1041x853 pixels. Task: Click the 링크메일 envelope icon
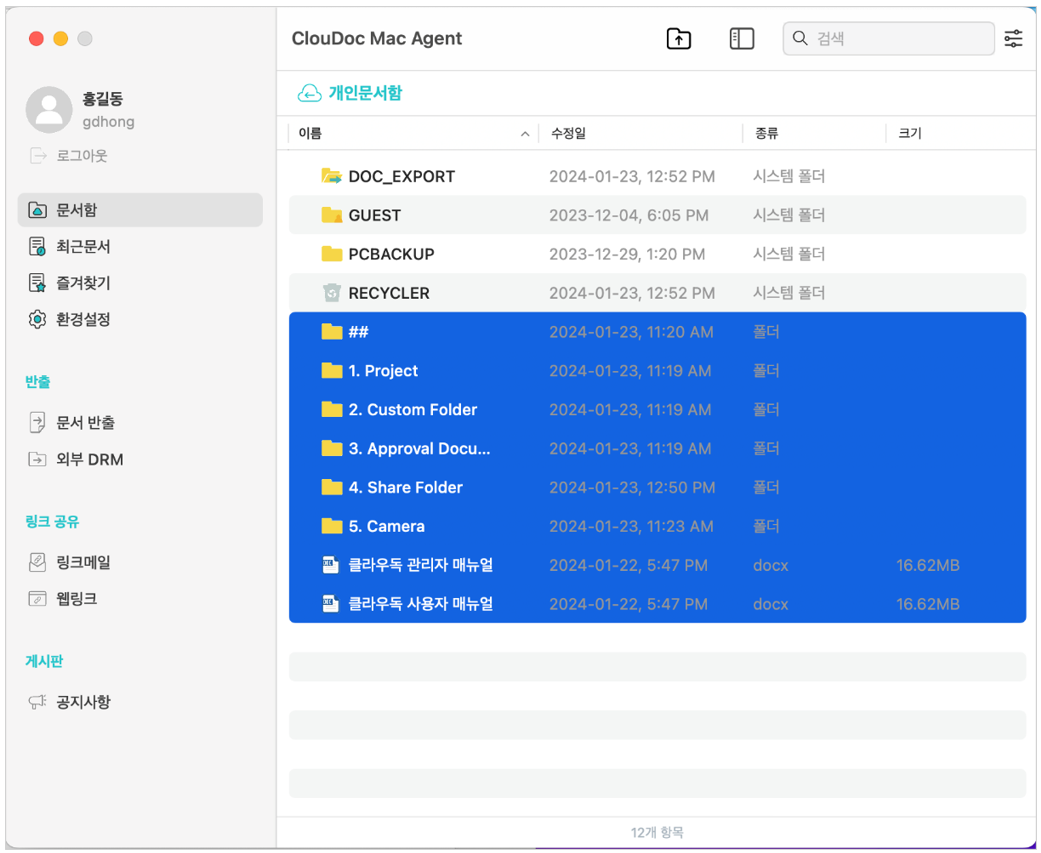[37, 562]
